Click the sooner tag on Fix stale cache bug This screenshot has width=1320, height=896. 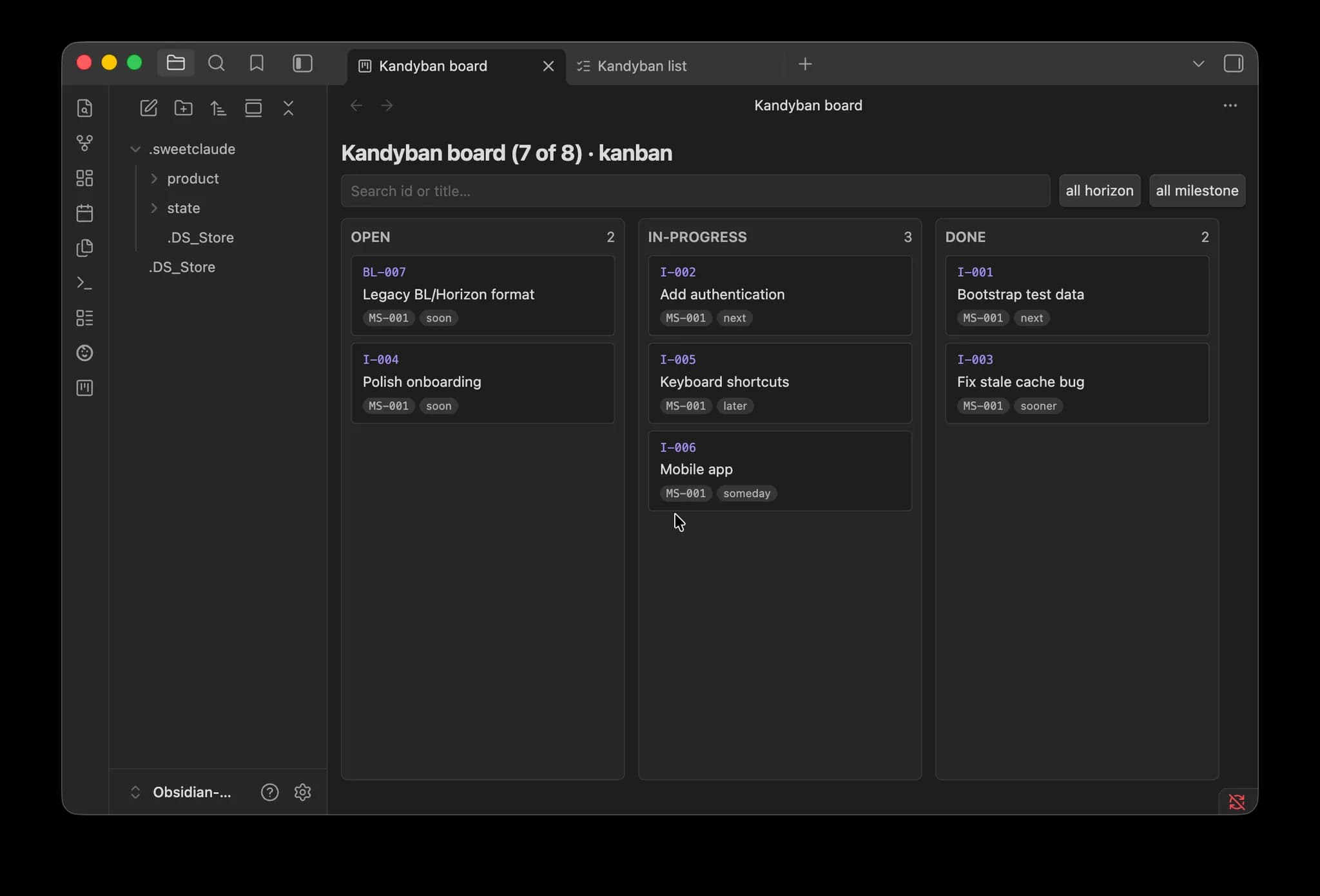pos(1038,406)
